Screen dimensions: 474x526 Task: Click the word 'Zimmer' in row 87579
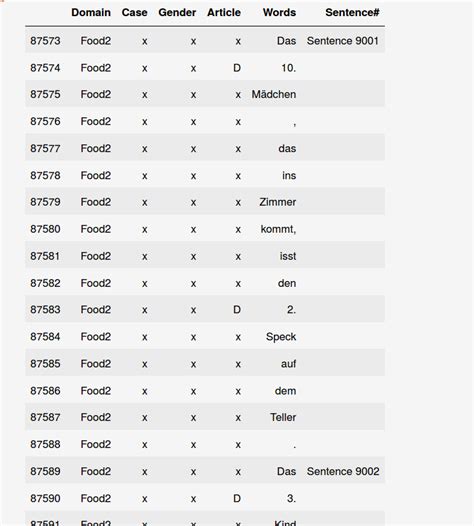(x=278, y=202)
